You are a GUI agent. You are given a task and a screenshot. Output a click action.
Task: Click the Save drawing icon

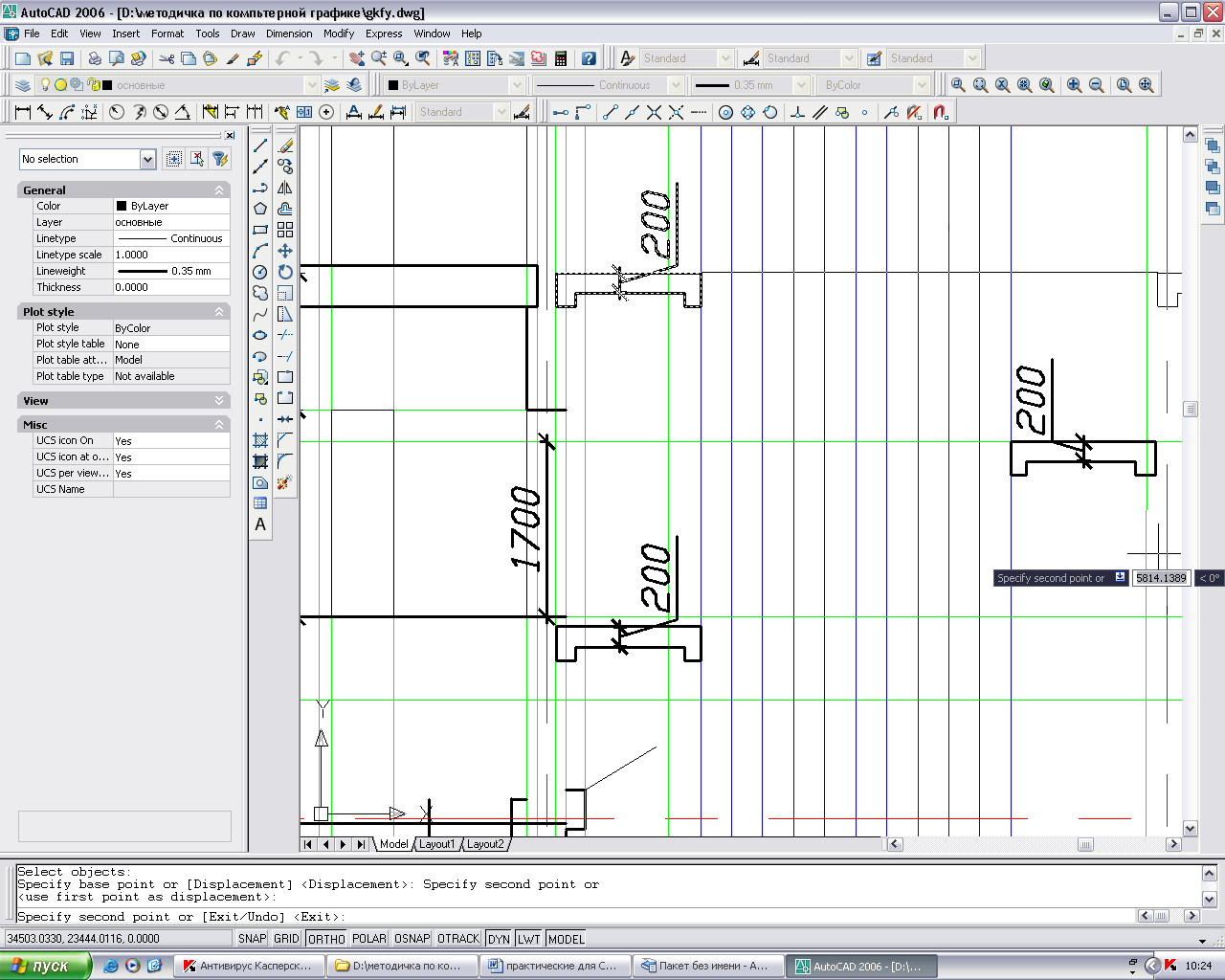click(x=66, y=58)
